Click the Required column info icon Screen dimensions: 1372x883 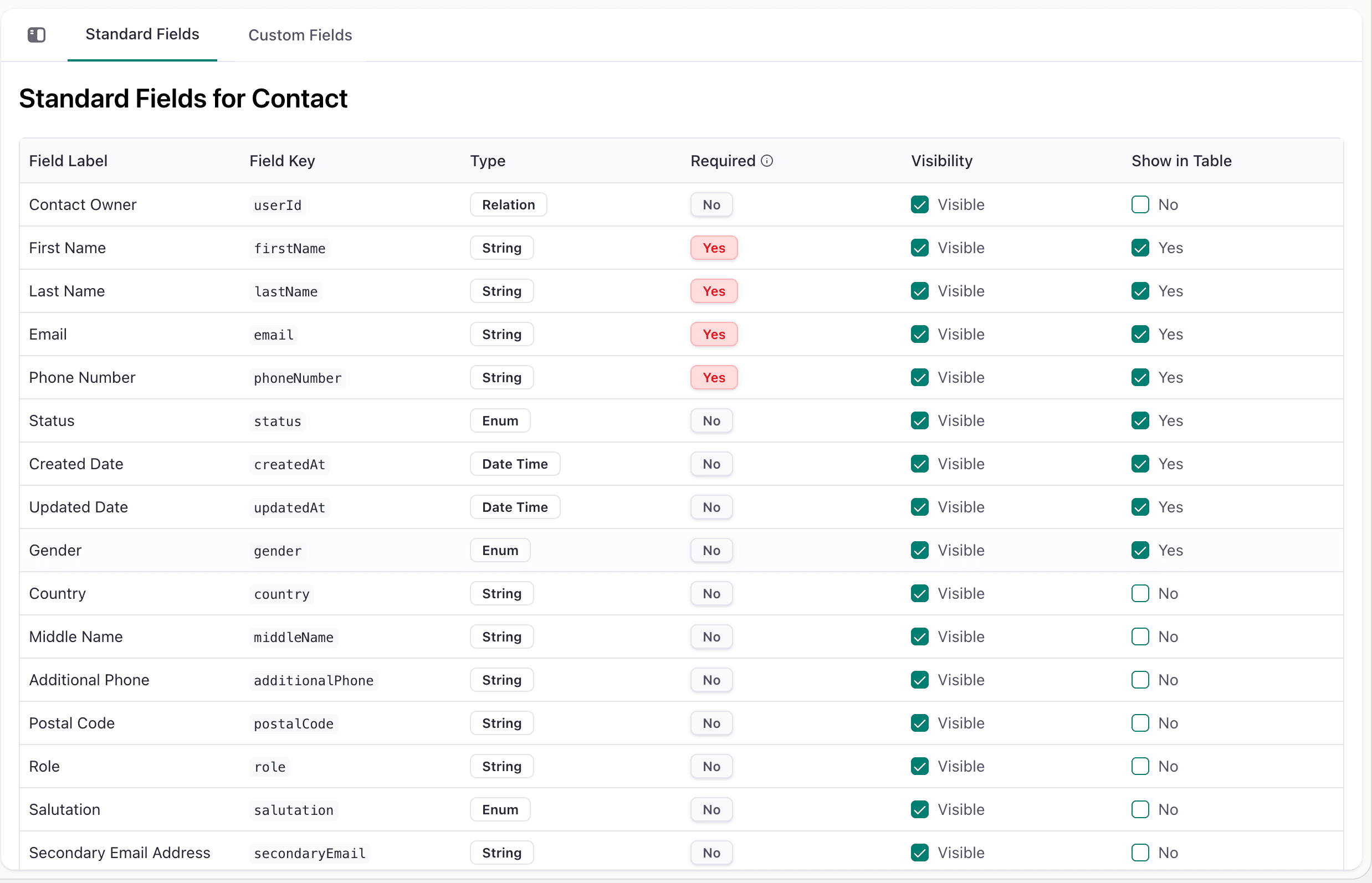pyautogui.click(x=767, y=161)
